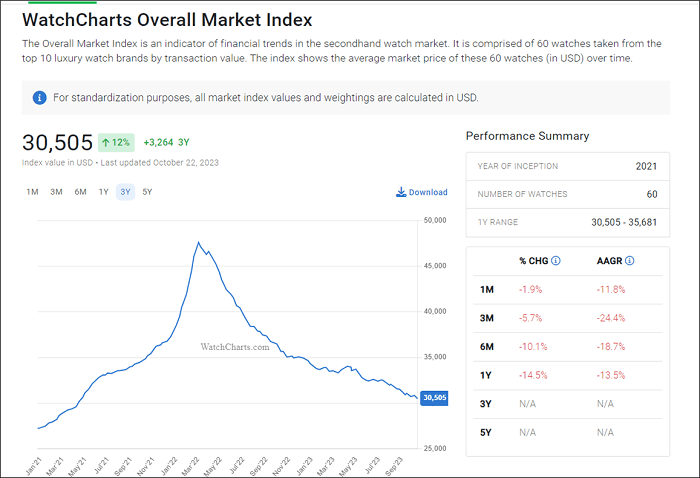The image size is (700, 478).
Task: Click the 30,505 price label on chart
Action: point(434,398)
